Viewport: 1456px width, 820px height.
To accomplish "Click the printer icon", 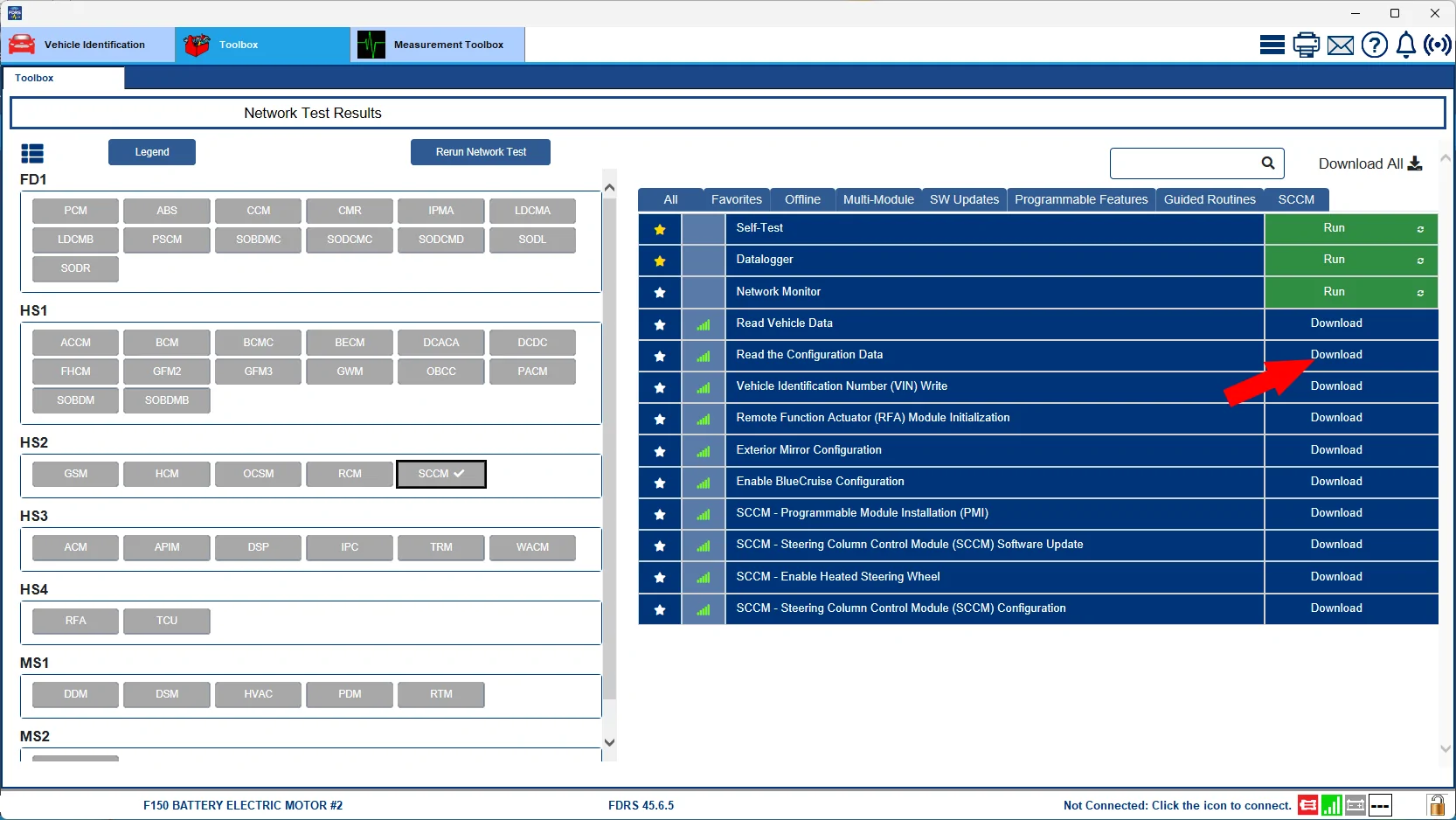I will coord(1307,45).
